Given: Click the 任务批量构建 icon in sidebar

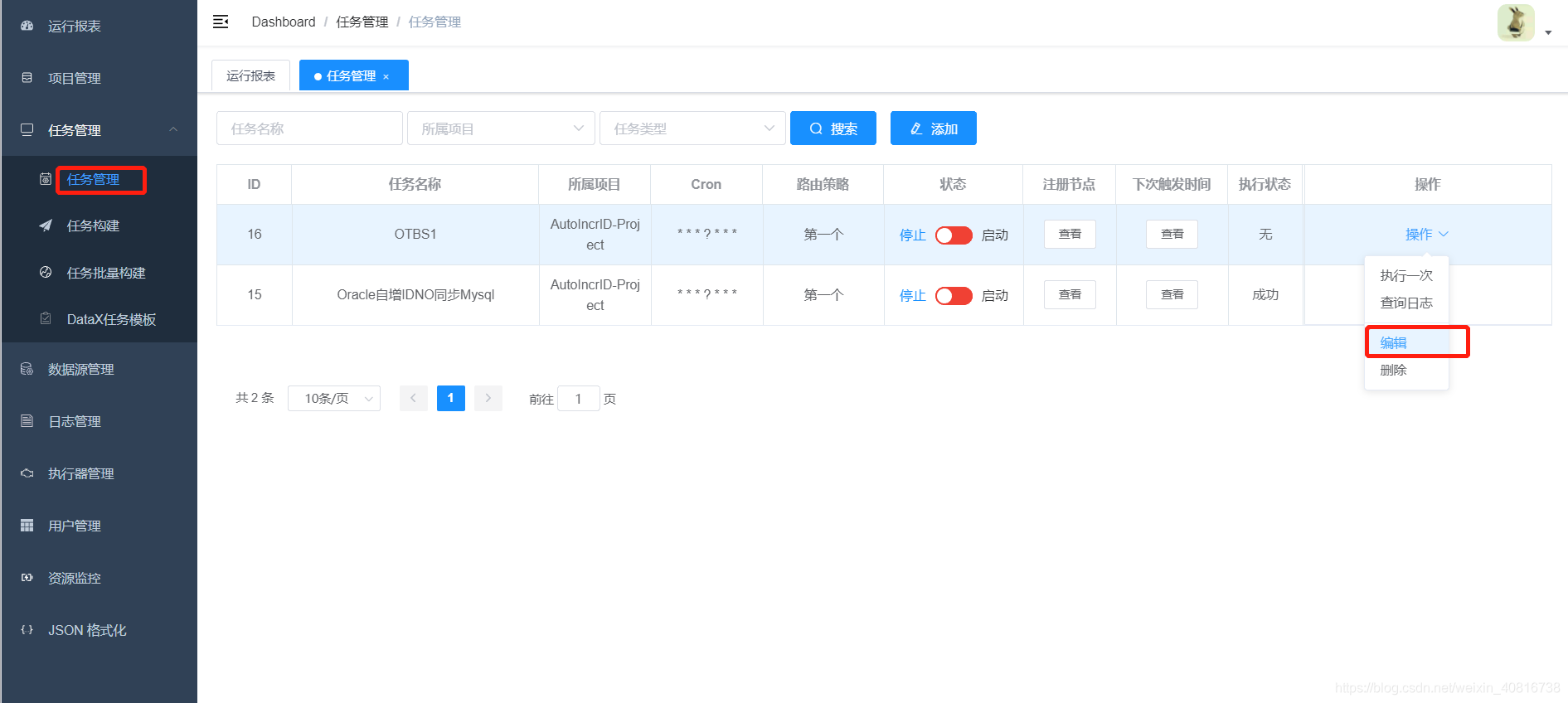Looking at the screenshot, I should [46, 273].
